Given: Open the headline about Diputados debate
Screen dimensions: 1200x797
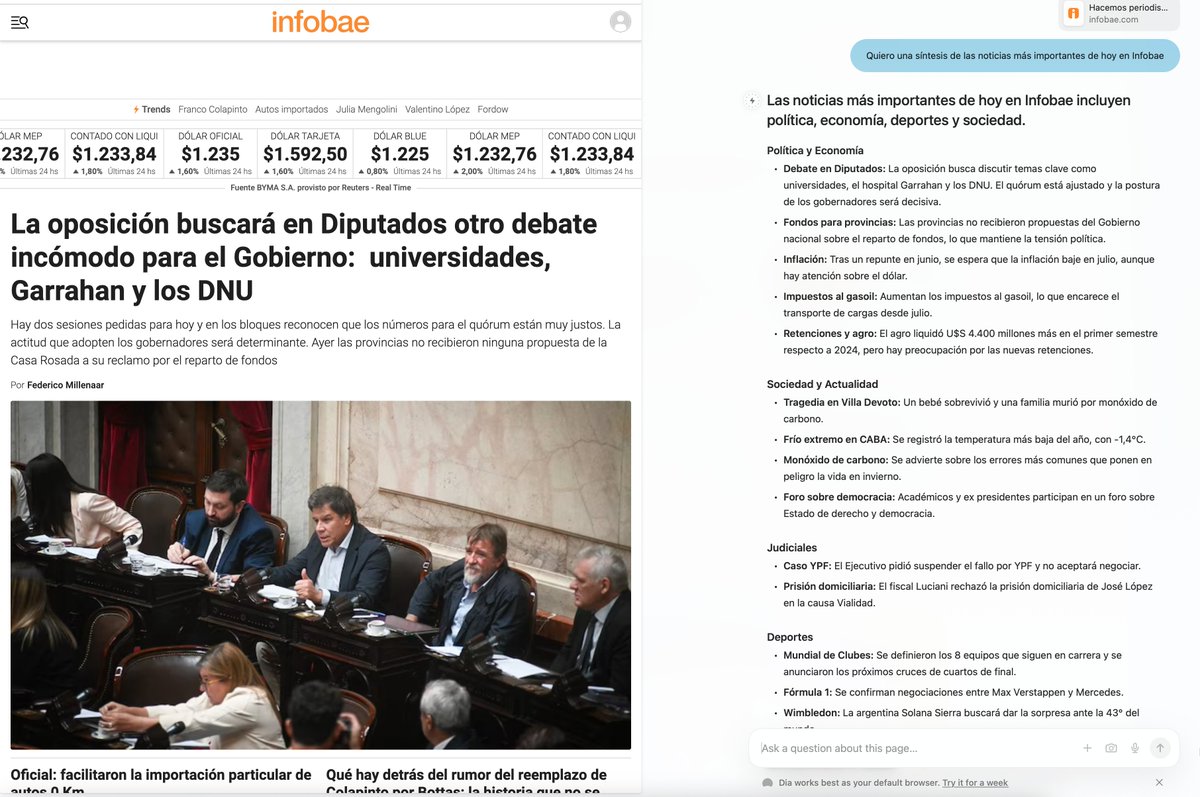Looking at the screenshot, I should pyautogui.click(x=304, y=257).
